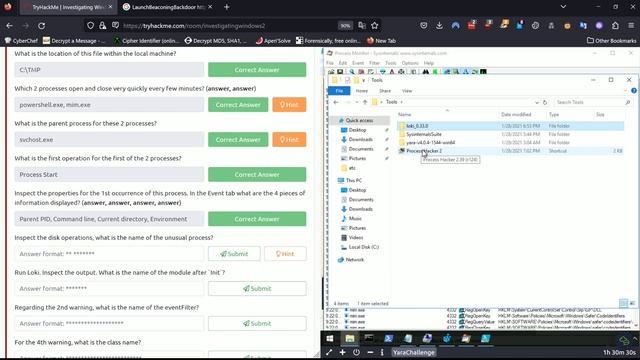Open Process Monitor Filter menu
640x360 pixels.
pos(374,63)
